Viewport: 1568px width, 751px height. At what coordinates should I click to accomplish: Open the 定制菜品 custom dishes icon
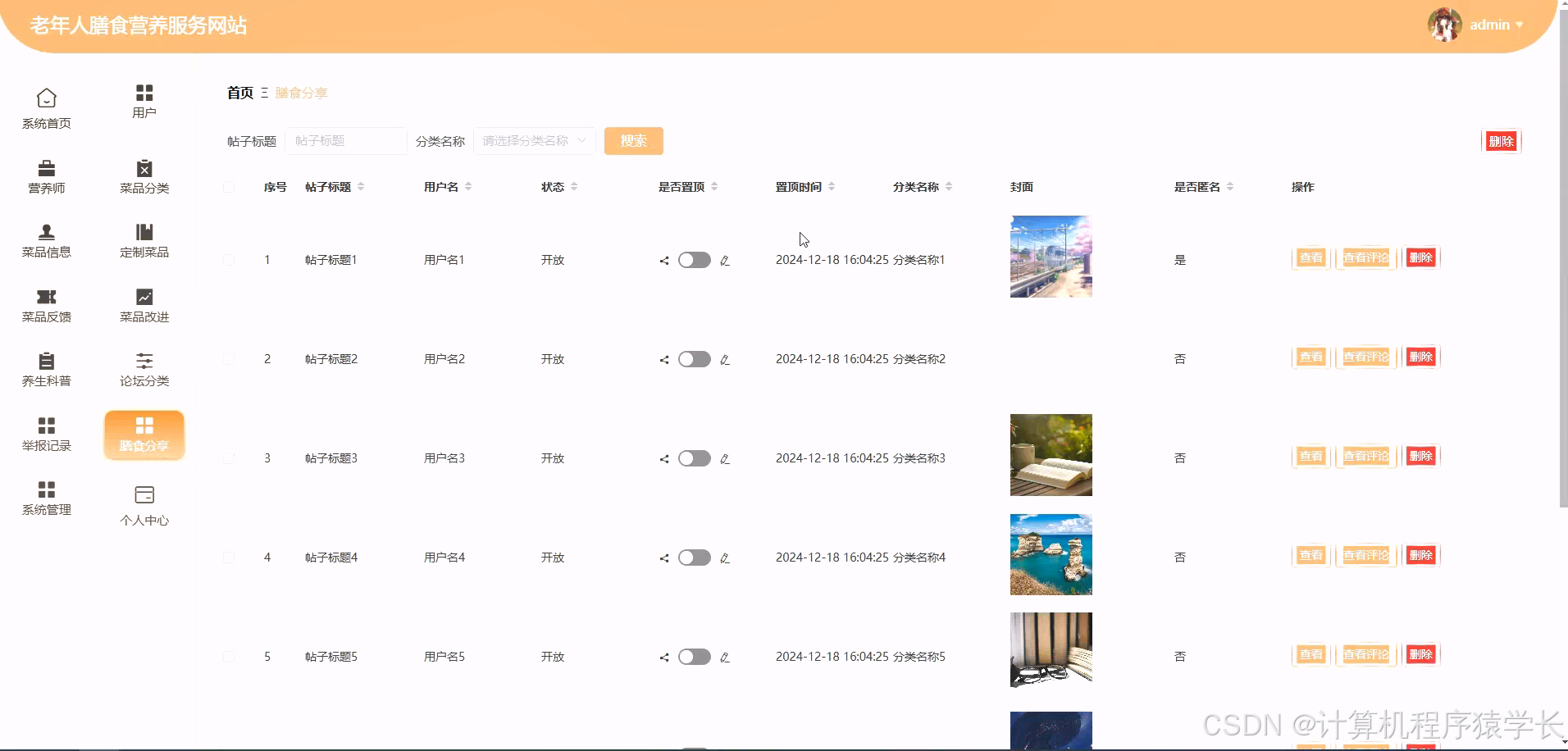144,233
